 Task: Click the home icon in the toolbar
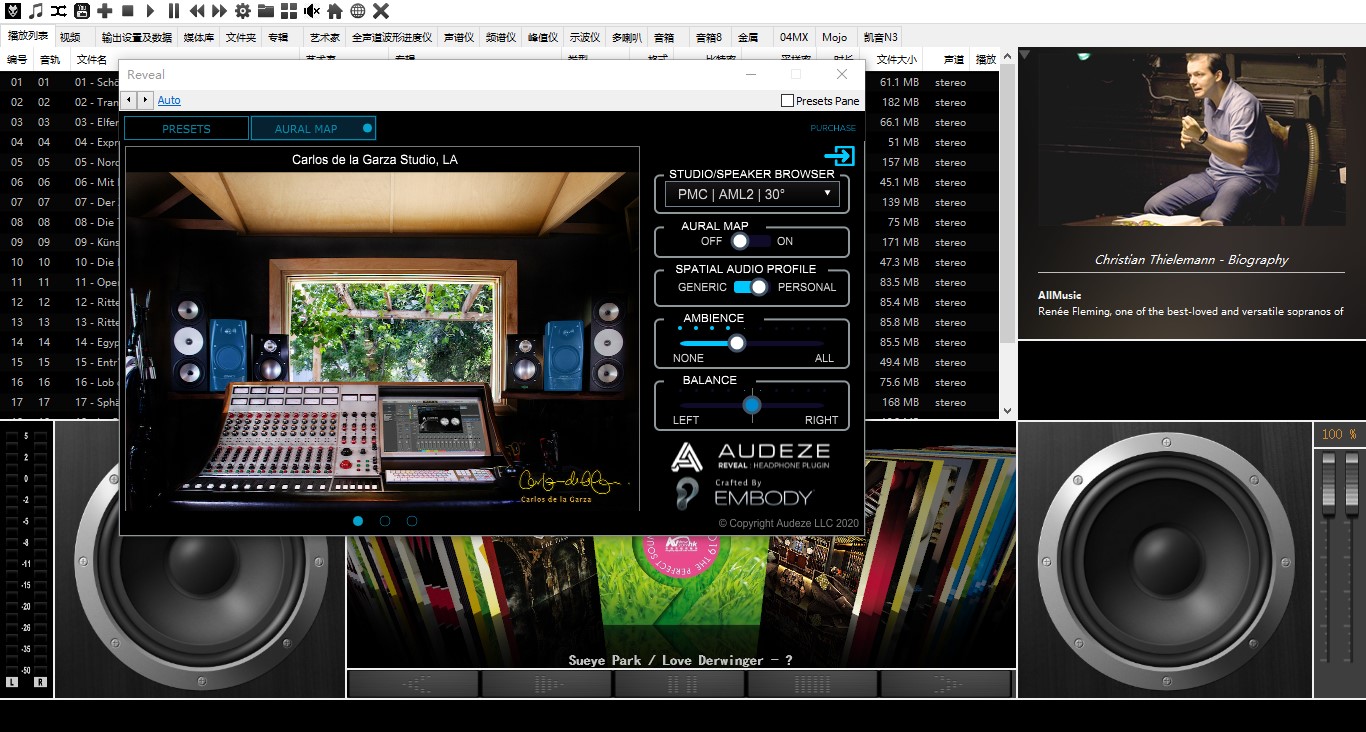(x=335, y=11)
